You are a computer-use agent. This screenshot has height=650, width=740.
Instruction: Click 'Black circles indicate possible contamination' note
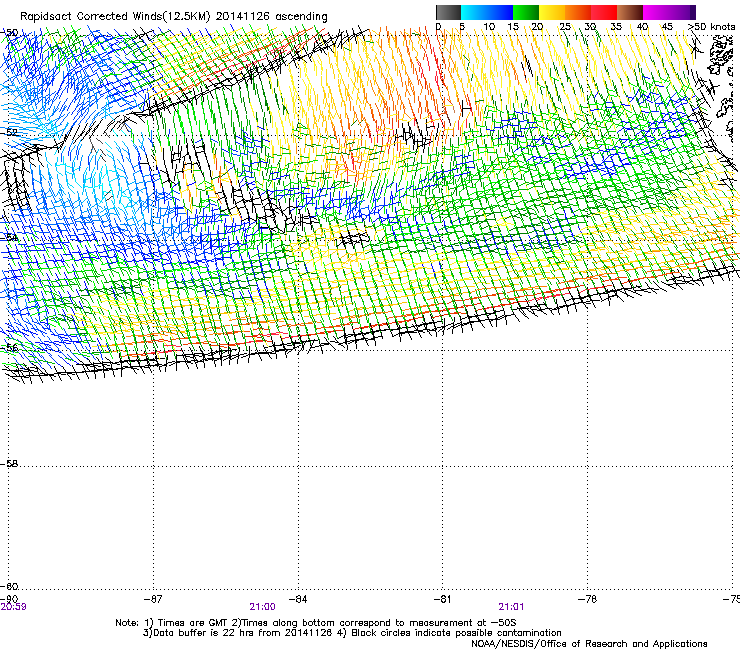[x=456, y=633]
